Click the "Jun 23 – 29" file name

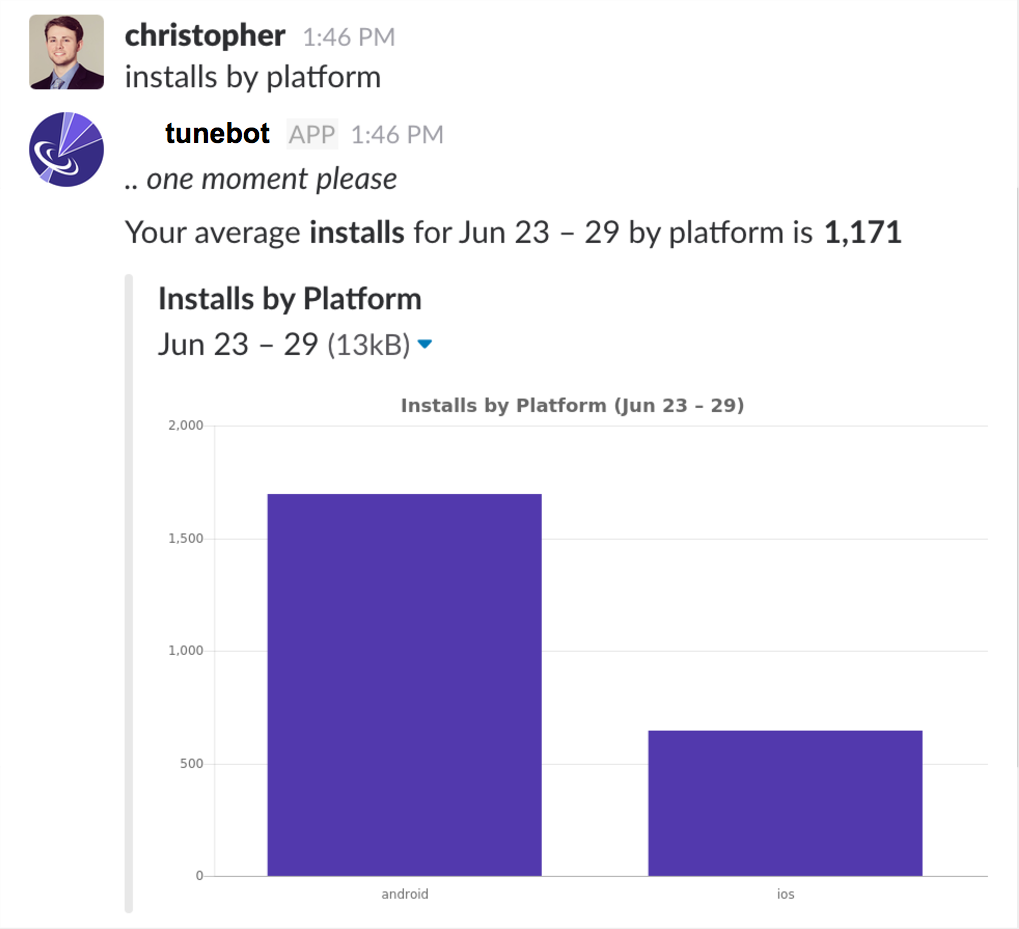237,344
